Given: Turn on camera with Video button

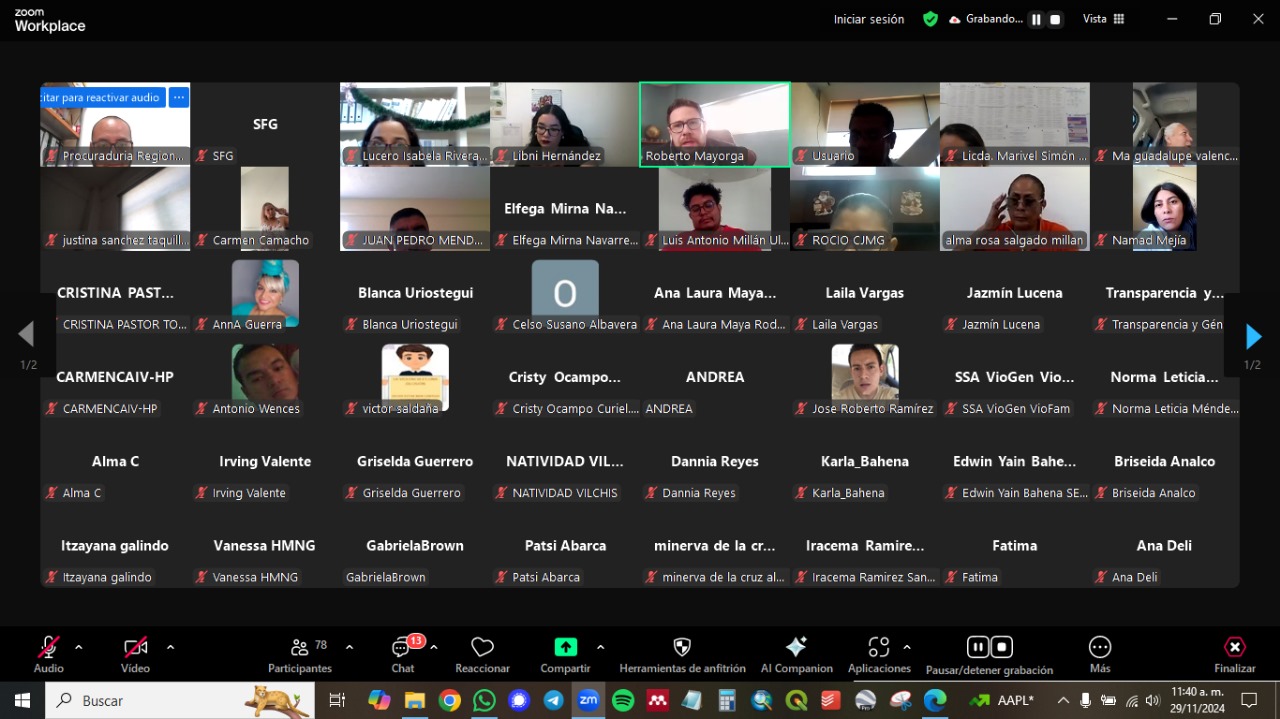Looking at the screenshot, I should [x=135, y=654].
